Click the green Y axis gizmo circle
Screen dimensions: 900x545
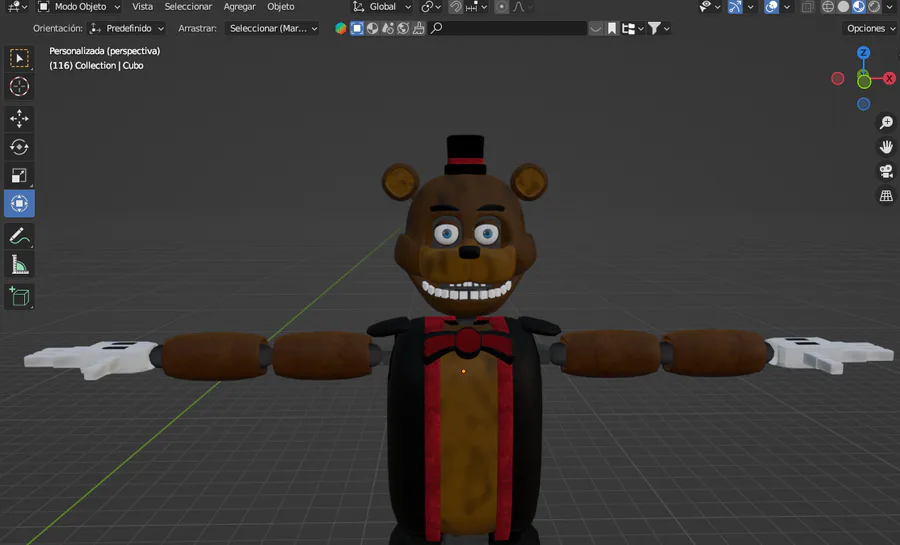(864, 81)
